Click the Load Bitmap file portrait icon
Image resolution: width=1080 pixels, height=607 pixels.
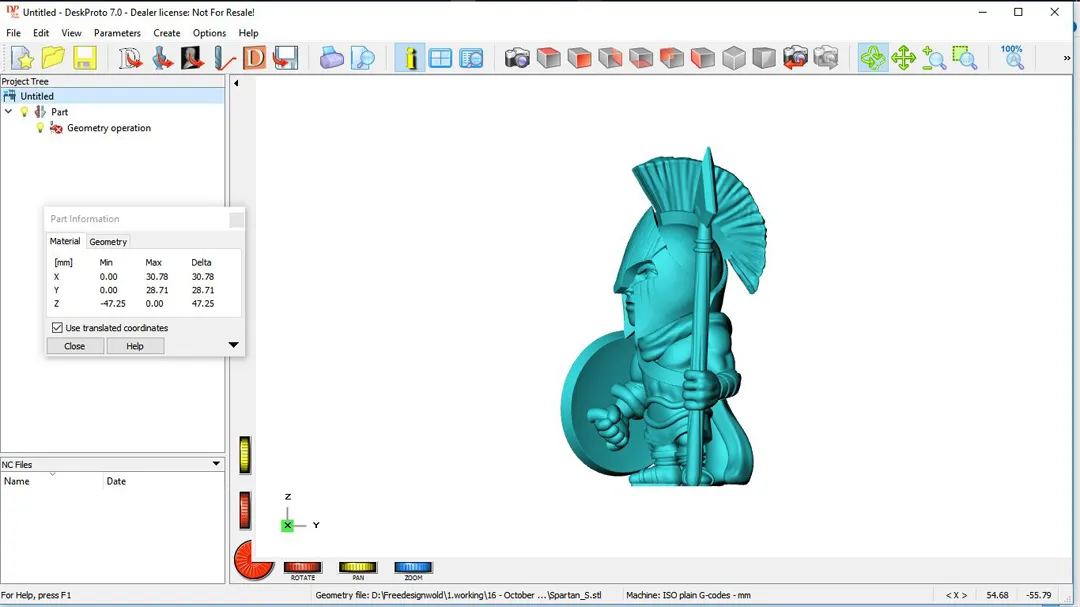[x=192, y=59]
